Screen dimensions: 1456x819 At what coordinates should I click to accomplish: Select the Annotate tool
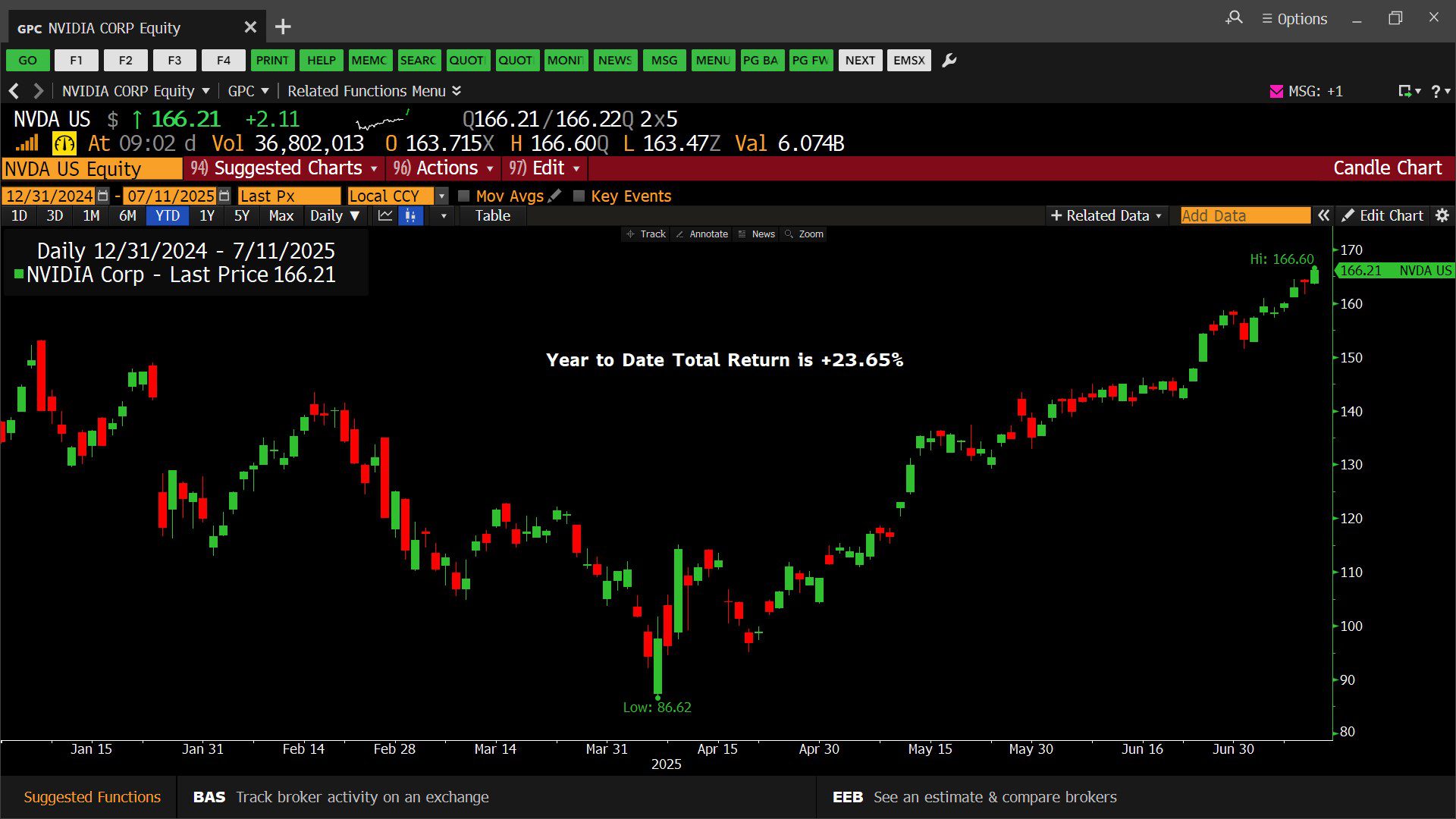coord(701,234)
